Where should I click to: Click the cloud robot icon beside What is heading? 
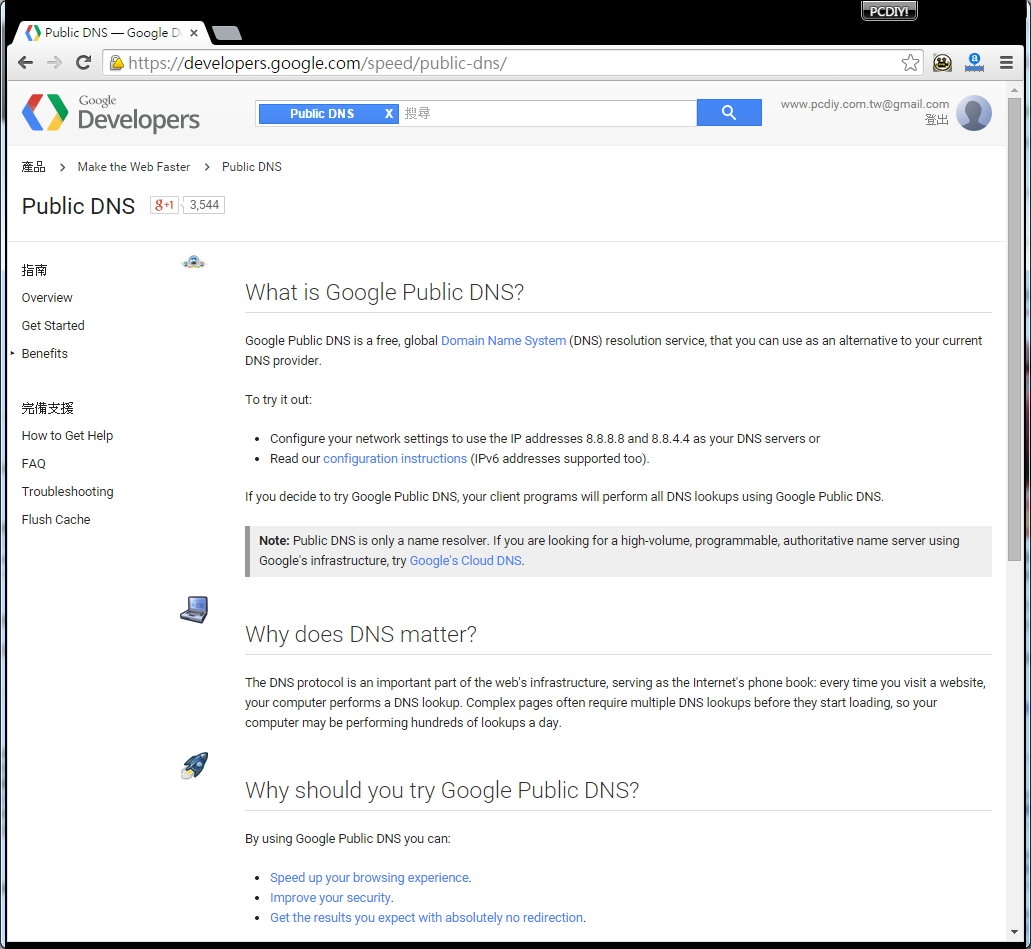click(x=193, y=262)
